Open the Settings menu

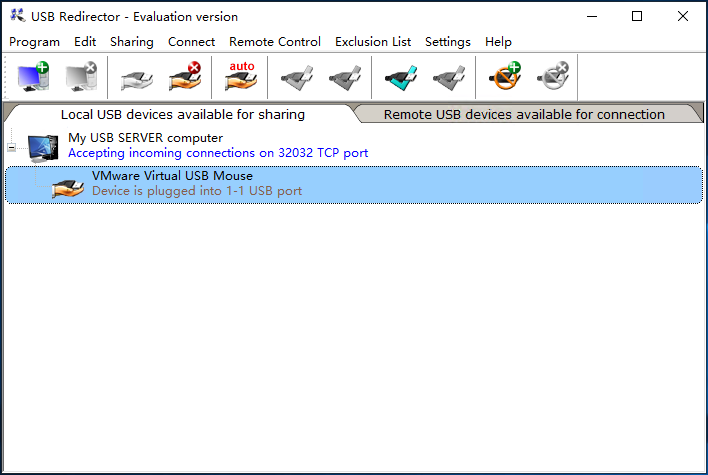click(448, 42)
